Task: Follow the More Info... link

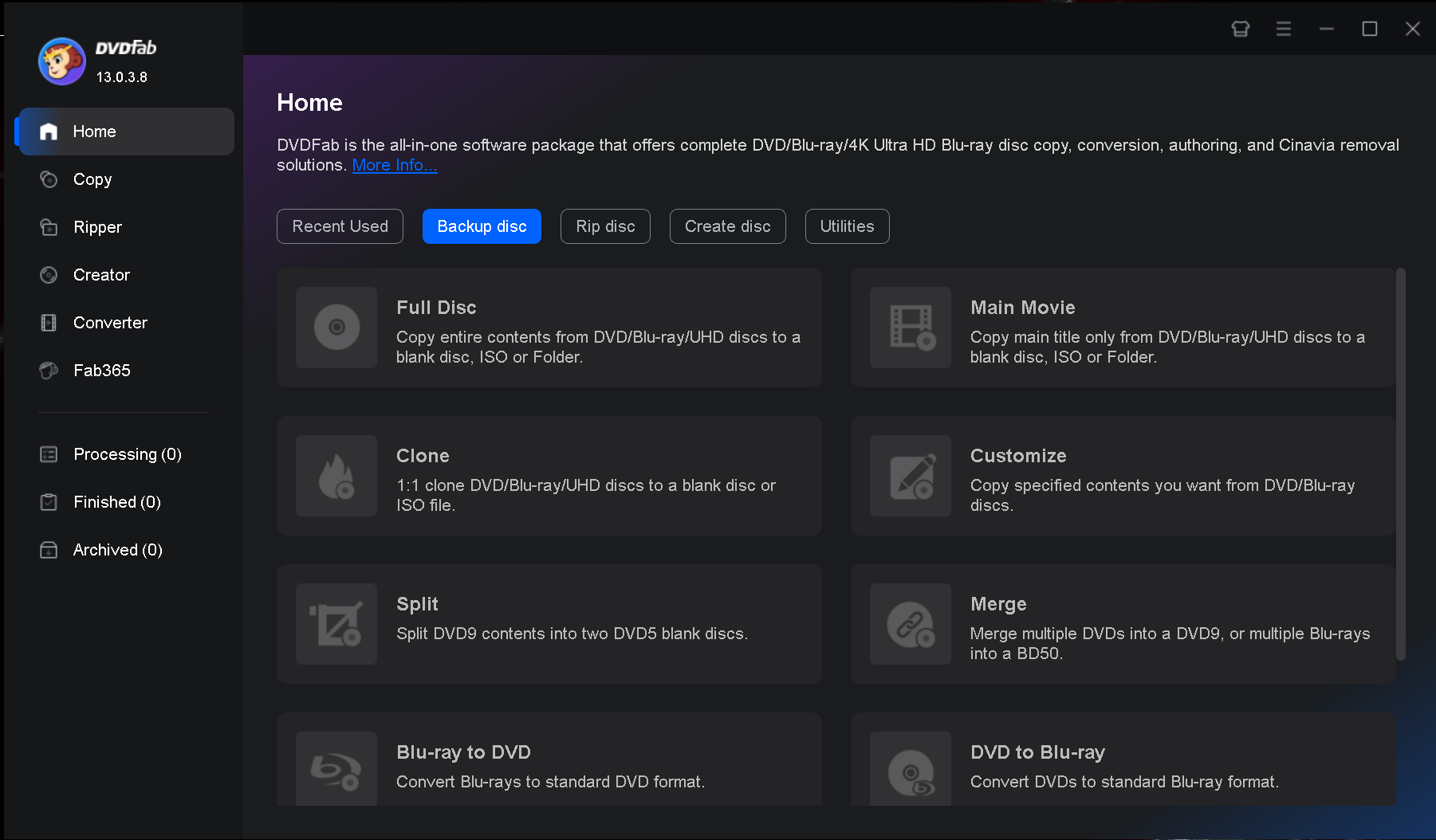Action: point(395,165)
